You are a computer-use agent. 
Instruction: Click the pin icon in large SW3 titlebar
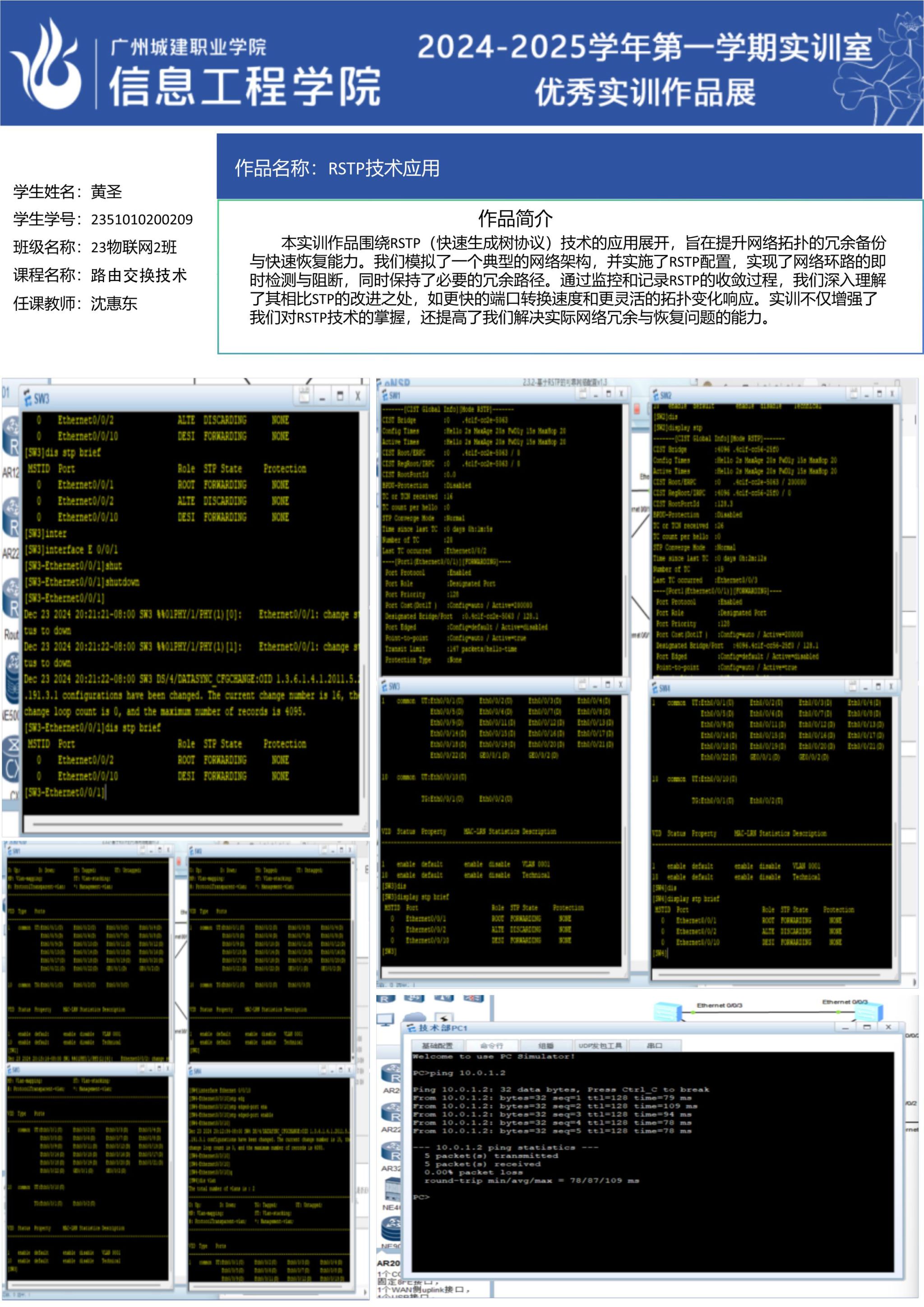click(305, 396)
